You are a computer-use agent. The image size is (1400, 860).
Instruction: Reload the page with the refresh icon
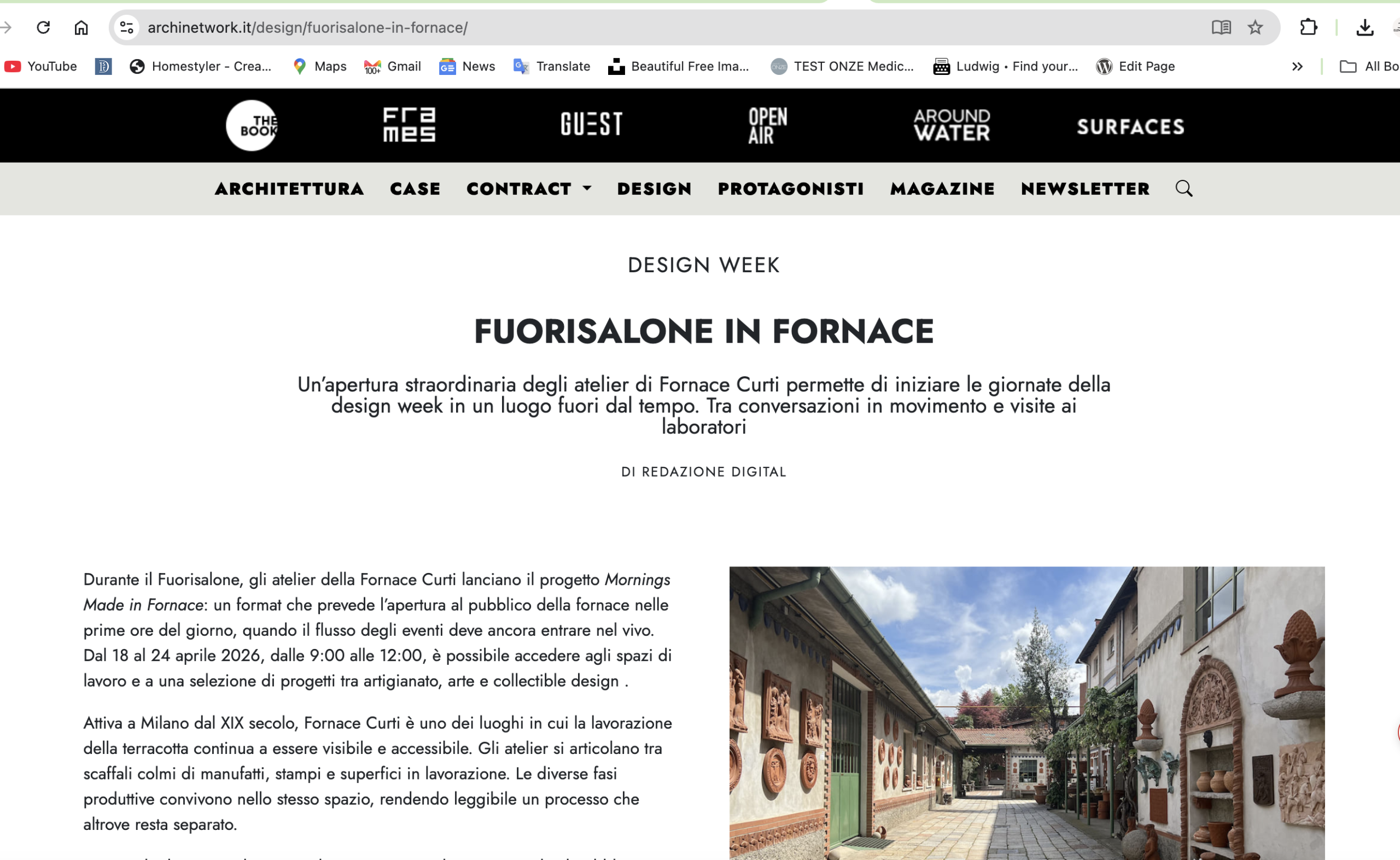coord(43,27)
